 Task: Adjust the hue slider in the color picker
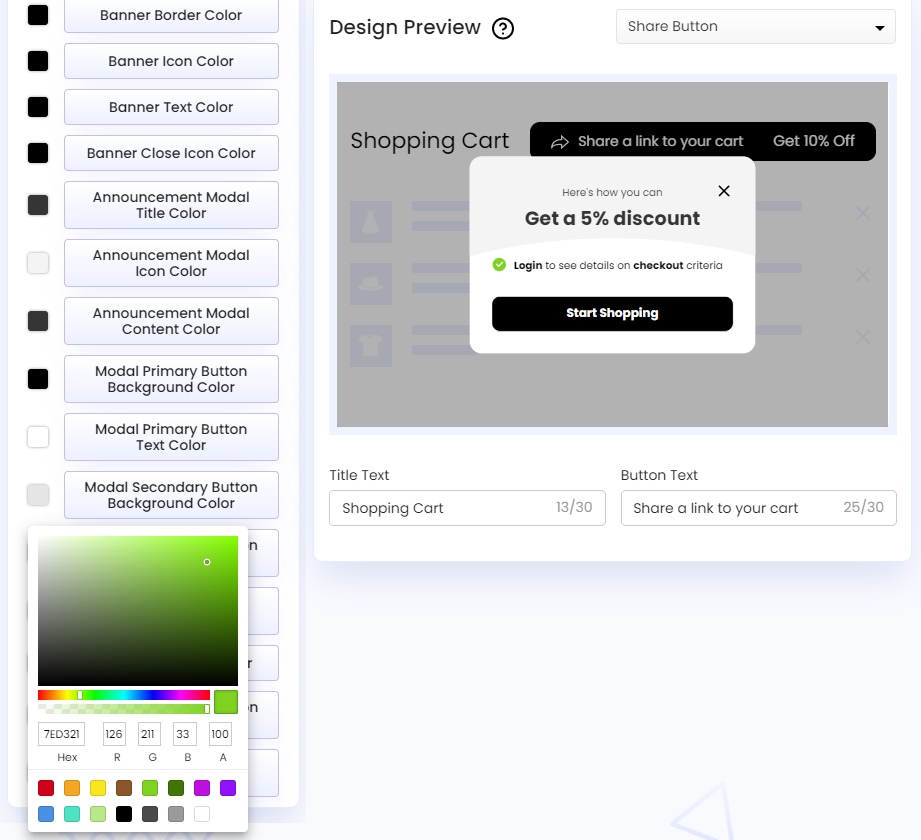coord(122,695)
